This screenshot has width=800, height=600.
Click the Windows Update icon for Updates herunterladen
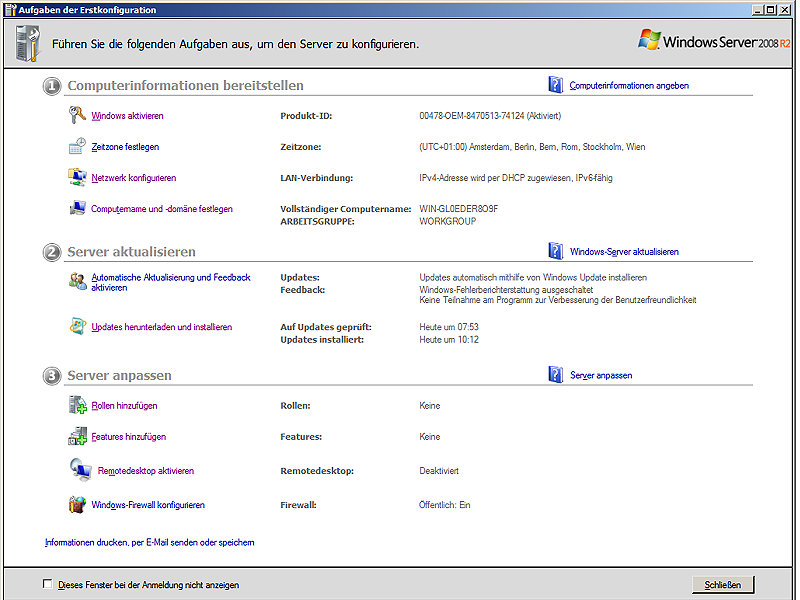(78, 326)
